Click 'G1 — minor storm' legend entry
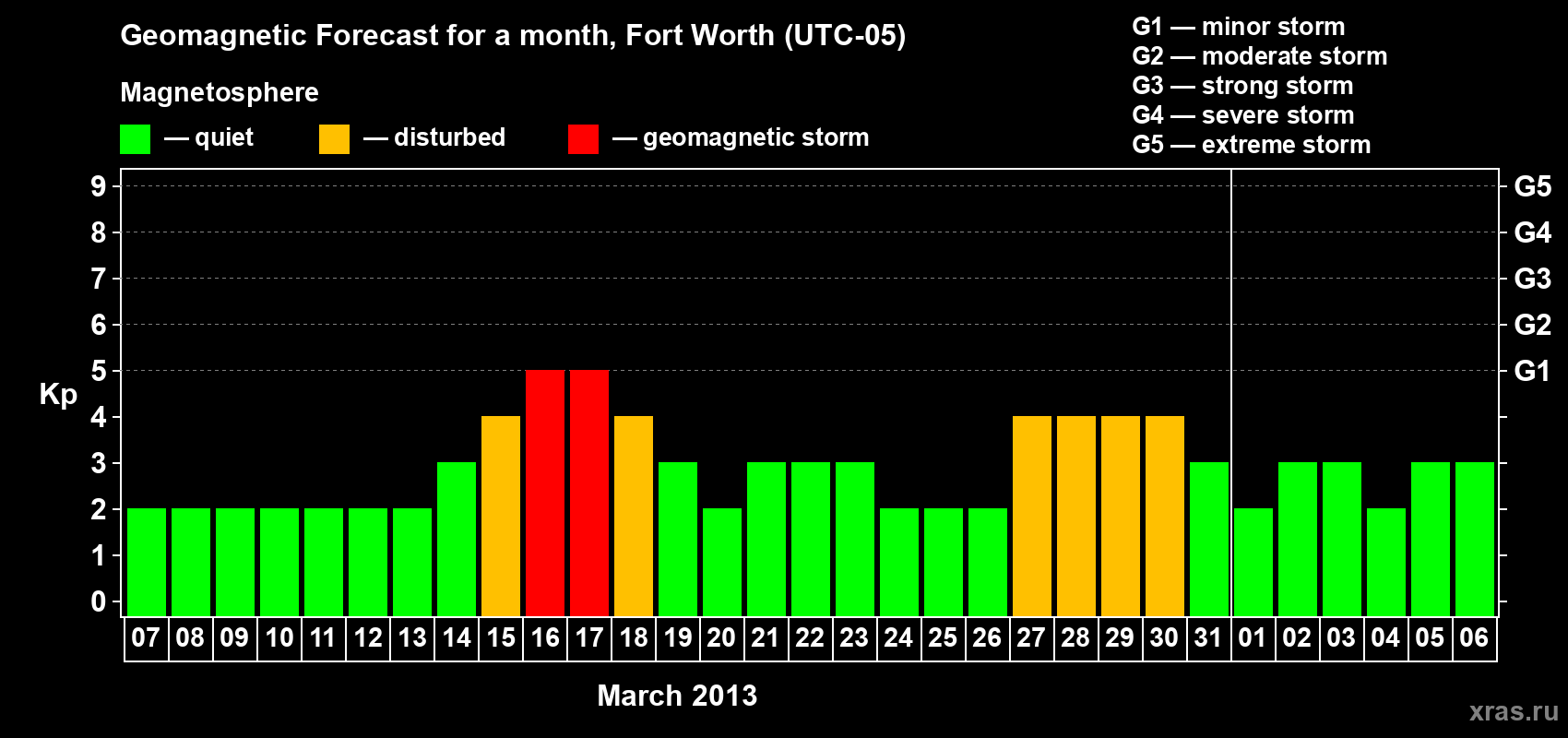This screenshot has height=738, width=1568. coord(1239,27)
